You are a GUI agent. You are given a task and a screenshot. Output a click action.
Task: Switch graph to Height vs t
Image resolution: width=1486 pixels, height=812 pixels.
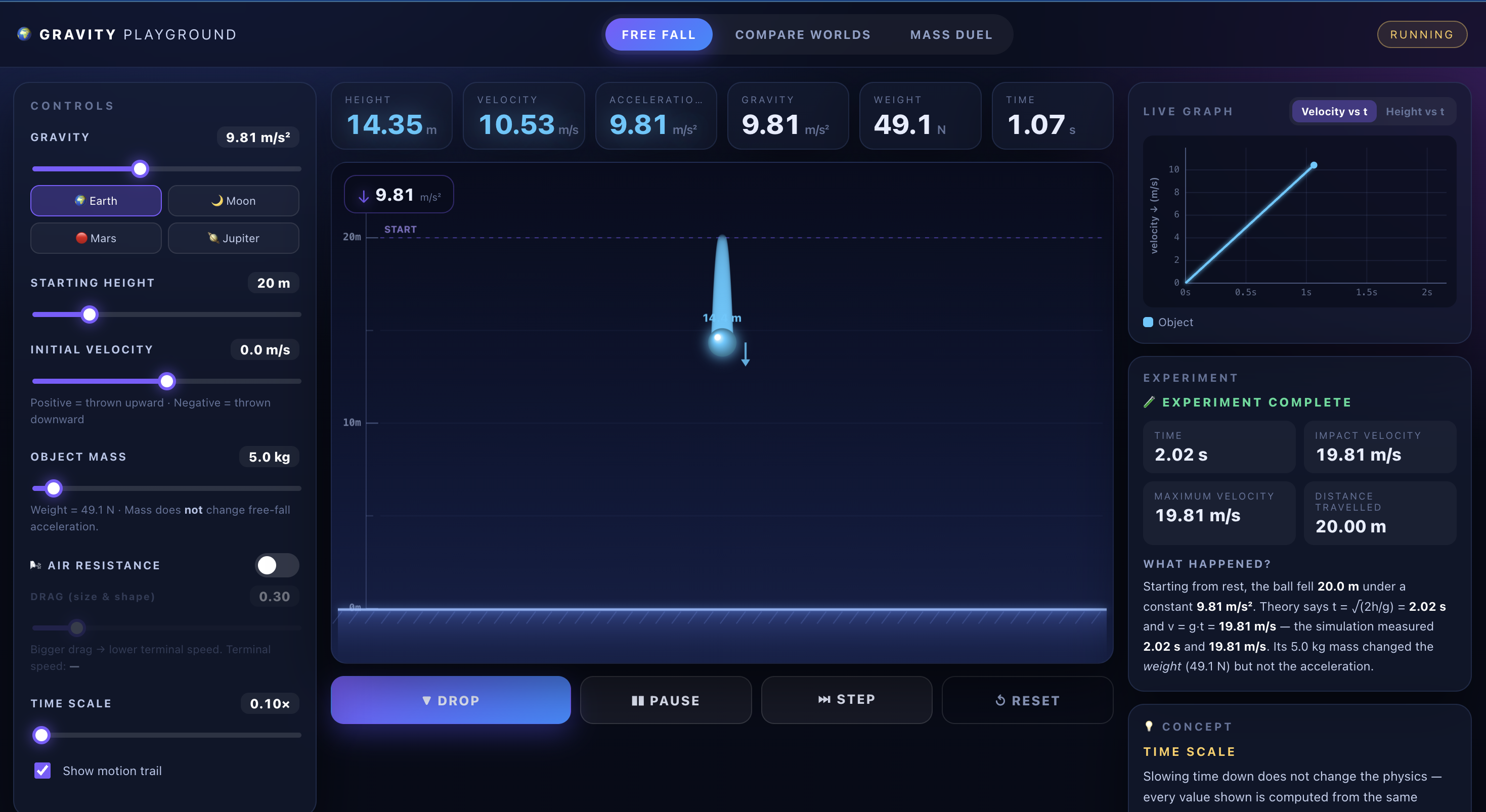click(x=1415, y=112)
